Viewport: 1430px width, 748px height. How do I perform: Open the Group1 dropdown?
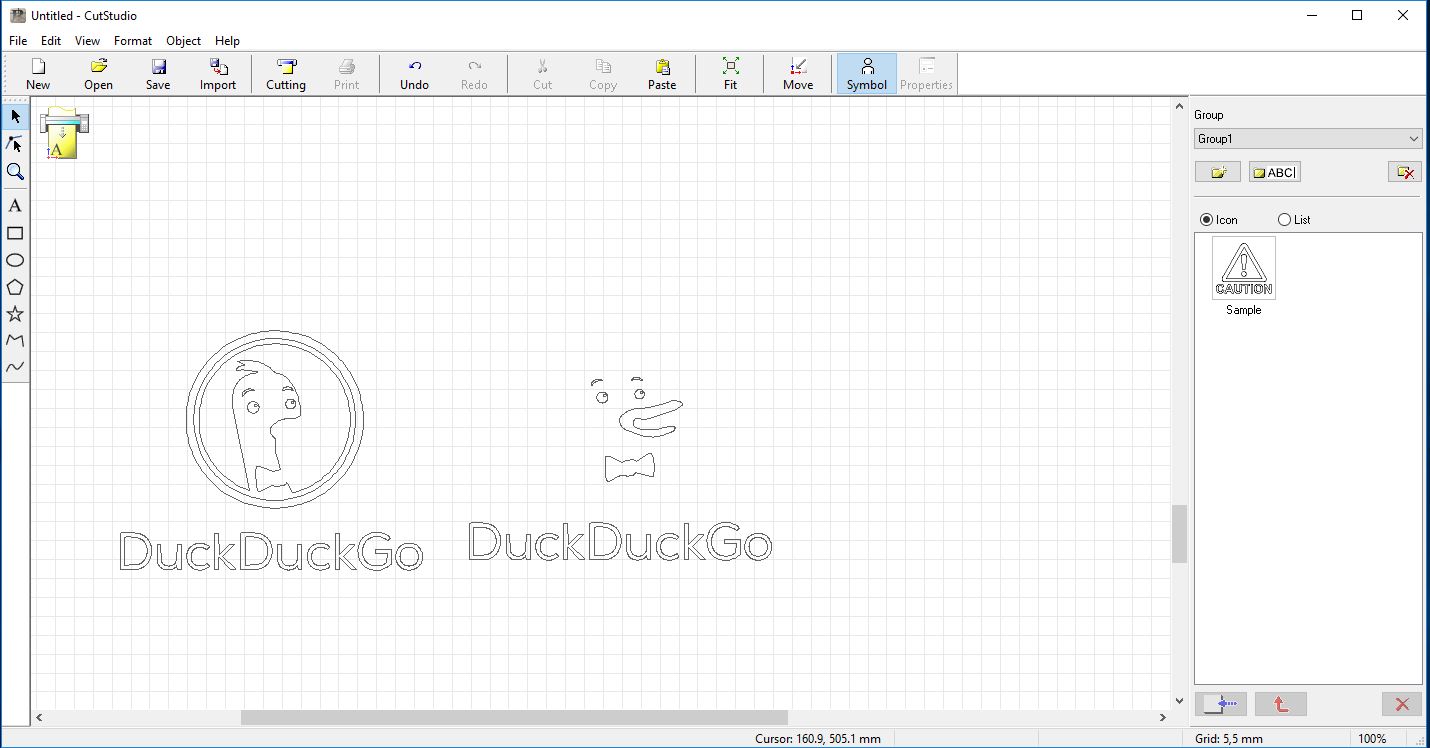click(1413, 138)
